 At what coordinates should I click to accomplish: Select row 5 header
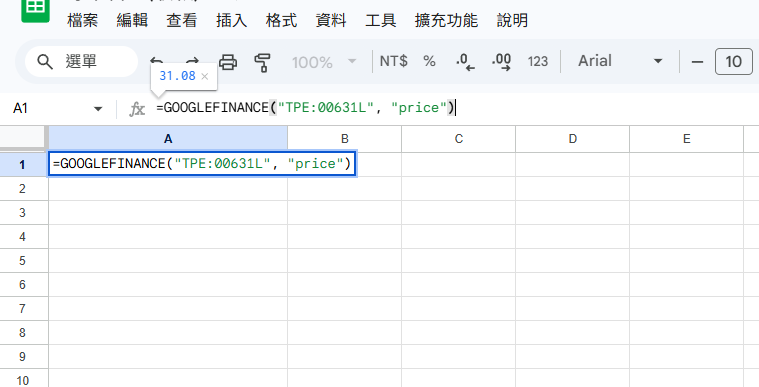23,261
